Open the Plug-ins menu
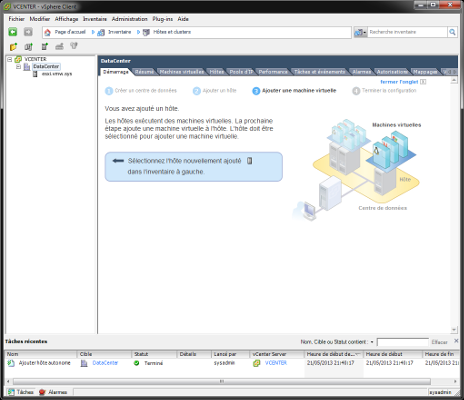This screenshot has width=464, height=400. [163, 19]
